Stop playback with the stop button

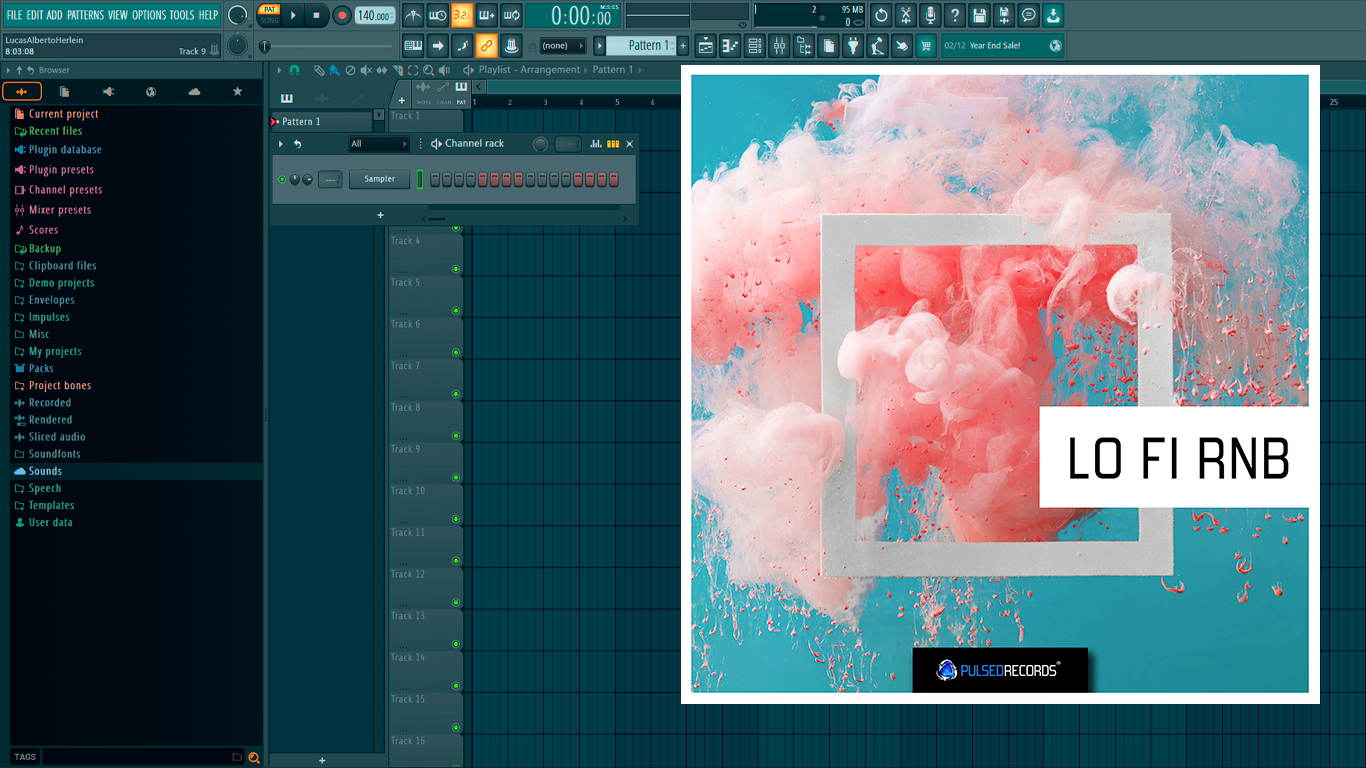316,15
